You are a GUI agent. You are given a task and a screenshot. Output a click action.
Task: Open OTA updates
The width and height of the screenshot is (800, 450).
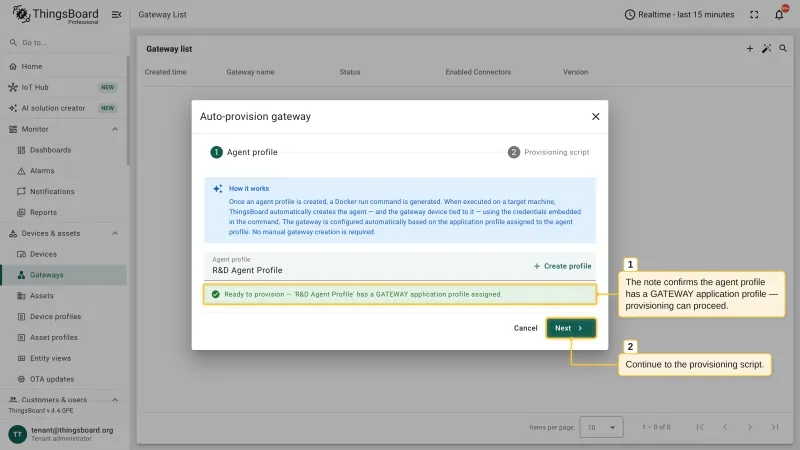pyautogui.click(x=64, y=379)
